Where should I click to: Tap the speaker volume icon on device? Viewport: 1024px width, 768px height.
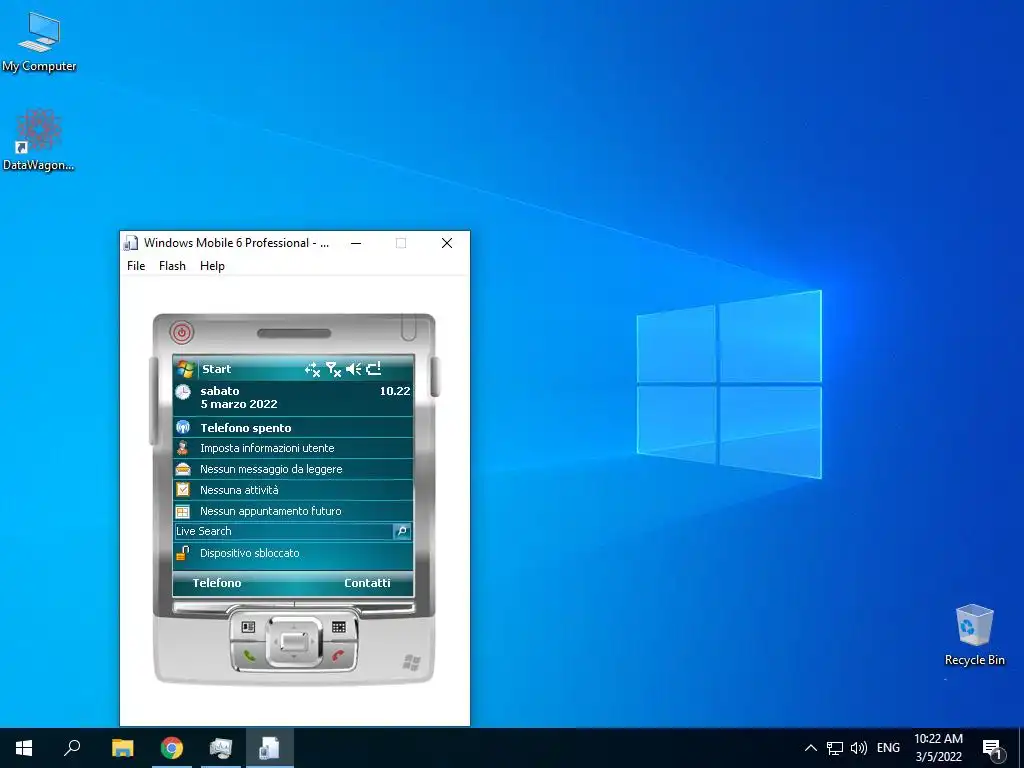(353, 370)
